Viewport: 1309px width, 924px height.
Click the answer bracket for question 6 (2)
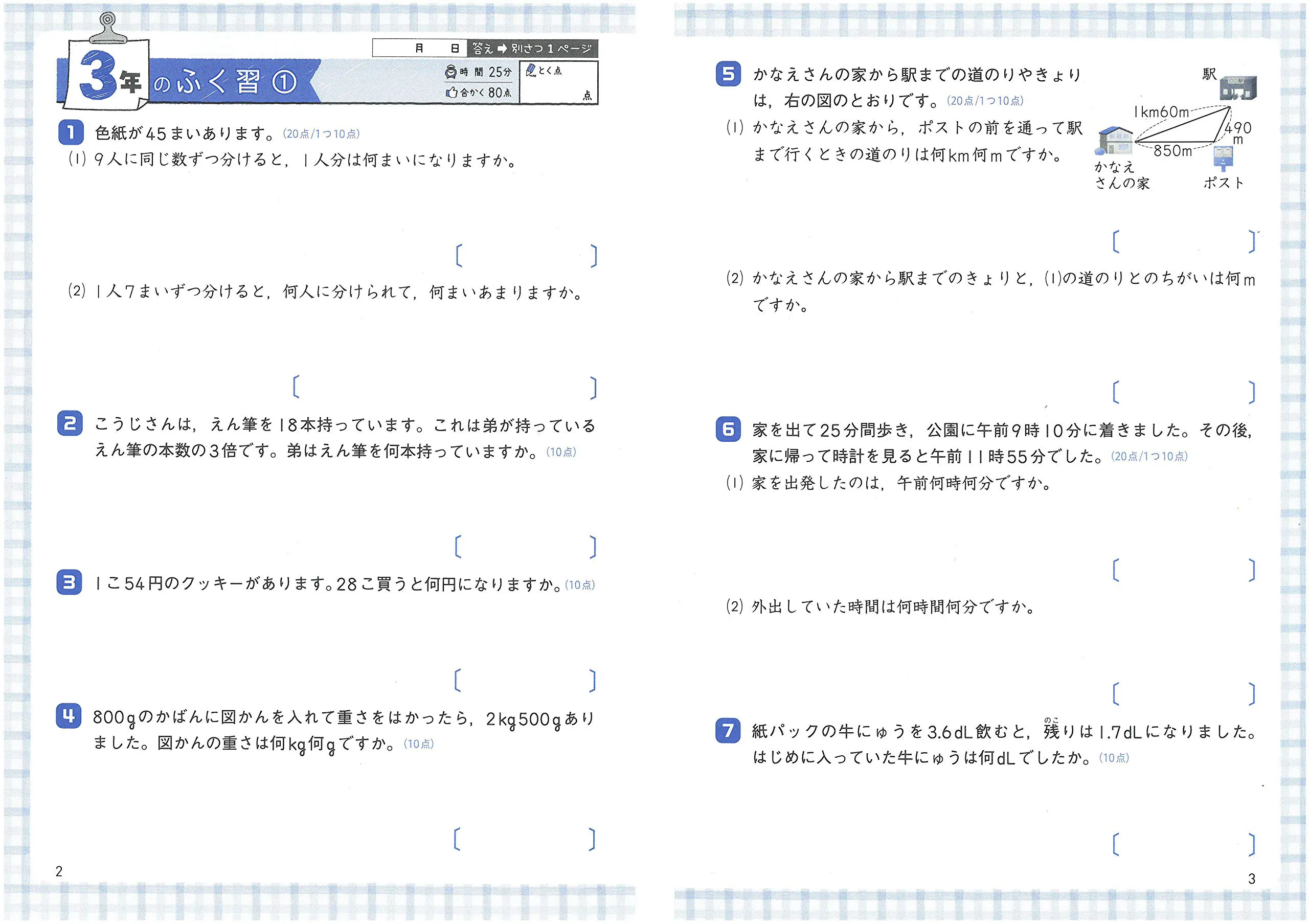coord(1184,694)
